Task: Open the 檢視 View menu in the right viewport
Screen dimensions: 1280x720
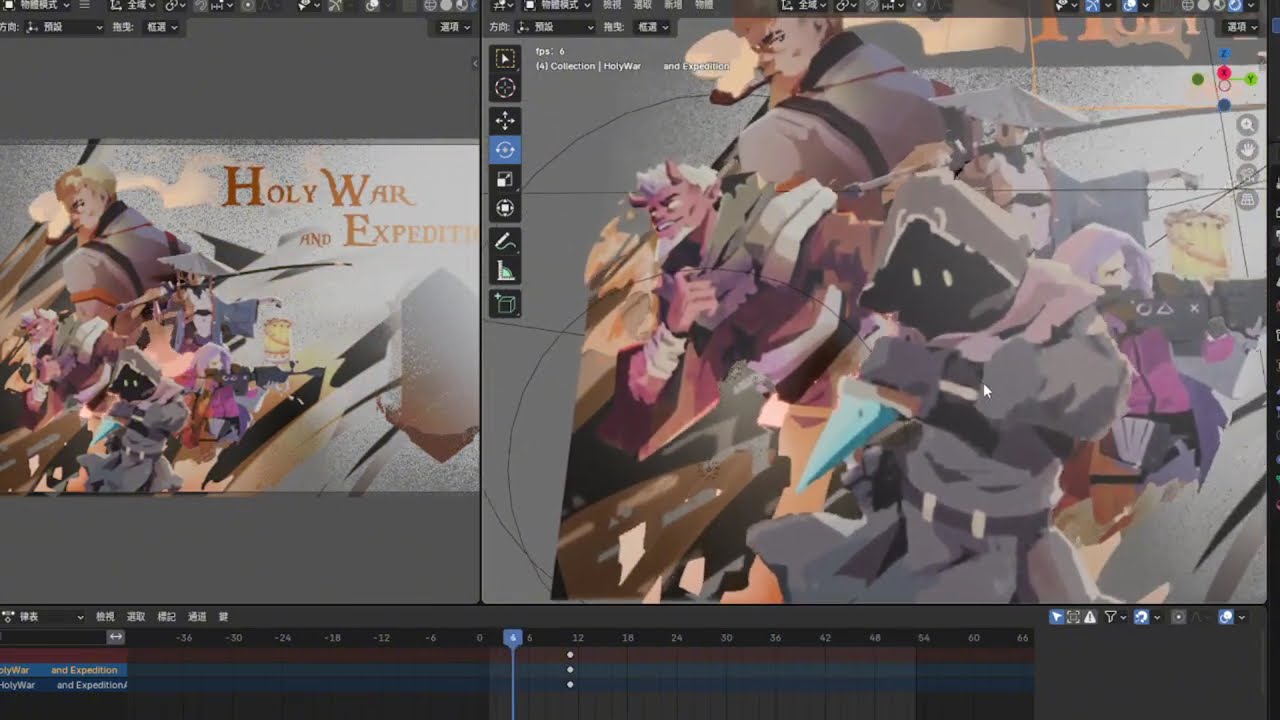Action: point(612,6)
